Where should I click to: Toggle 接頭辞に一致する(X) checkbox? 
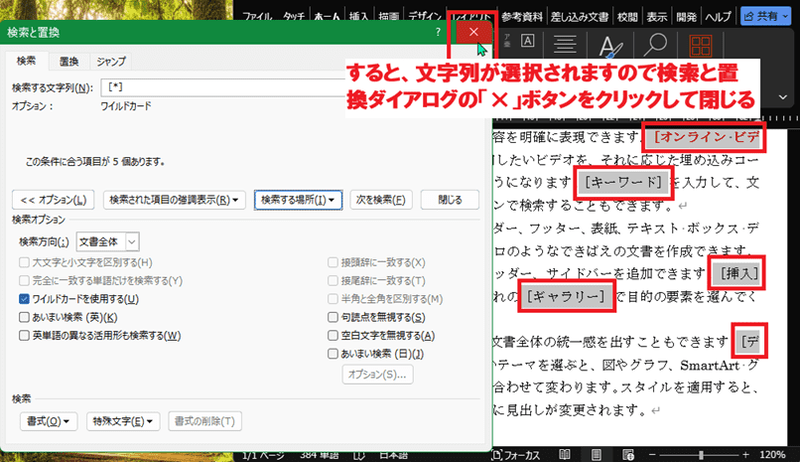pyautogui.click(x=333, y=263)
